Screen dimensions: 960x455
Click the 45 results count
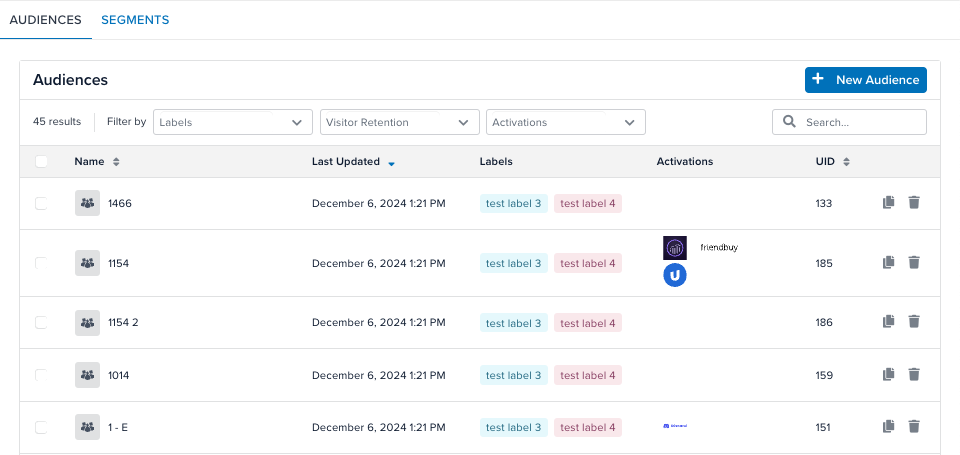57,121
